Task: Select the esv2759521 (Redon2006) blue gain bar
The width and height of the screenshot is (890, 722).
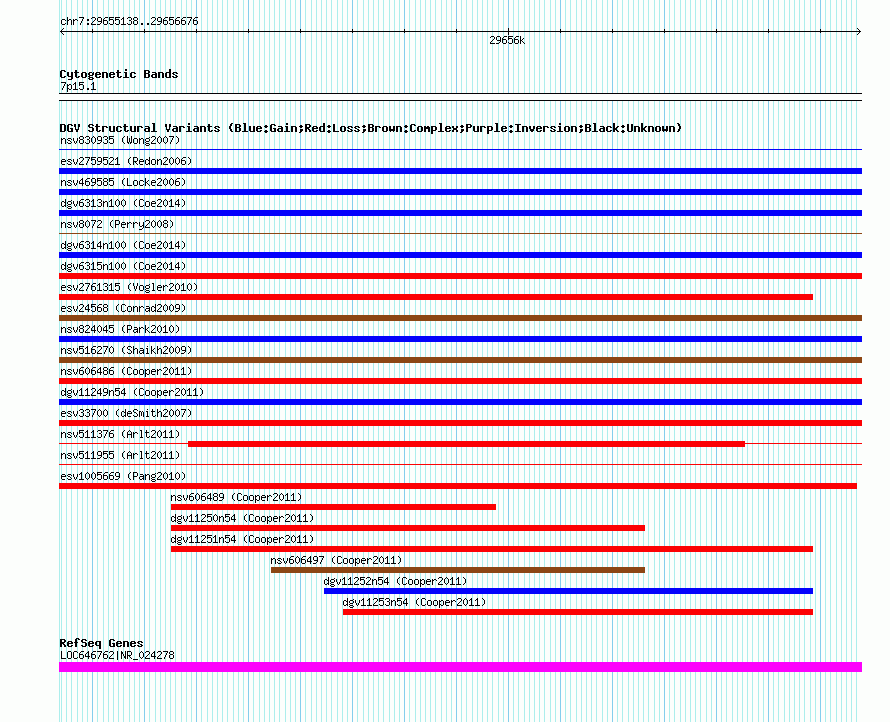Action: 460,171
